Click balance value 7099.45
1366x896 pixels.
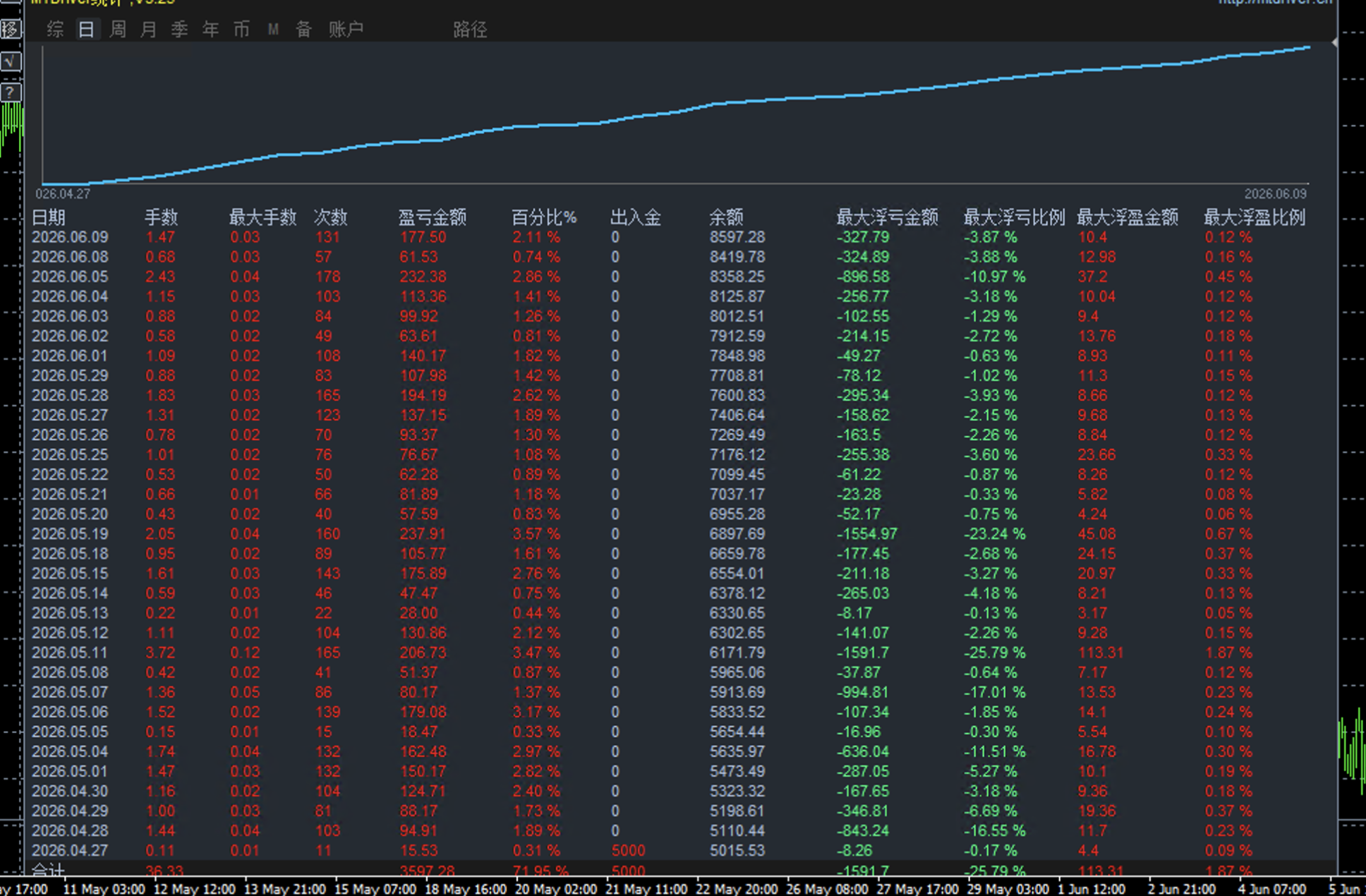tap(737, 475)
